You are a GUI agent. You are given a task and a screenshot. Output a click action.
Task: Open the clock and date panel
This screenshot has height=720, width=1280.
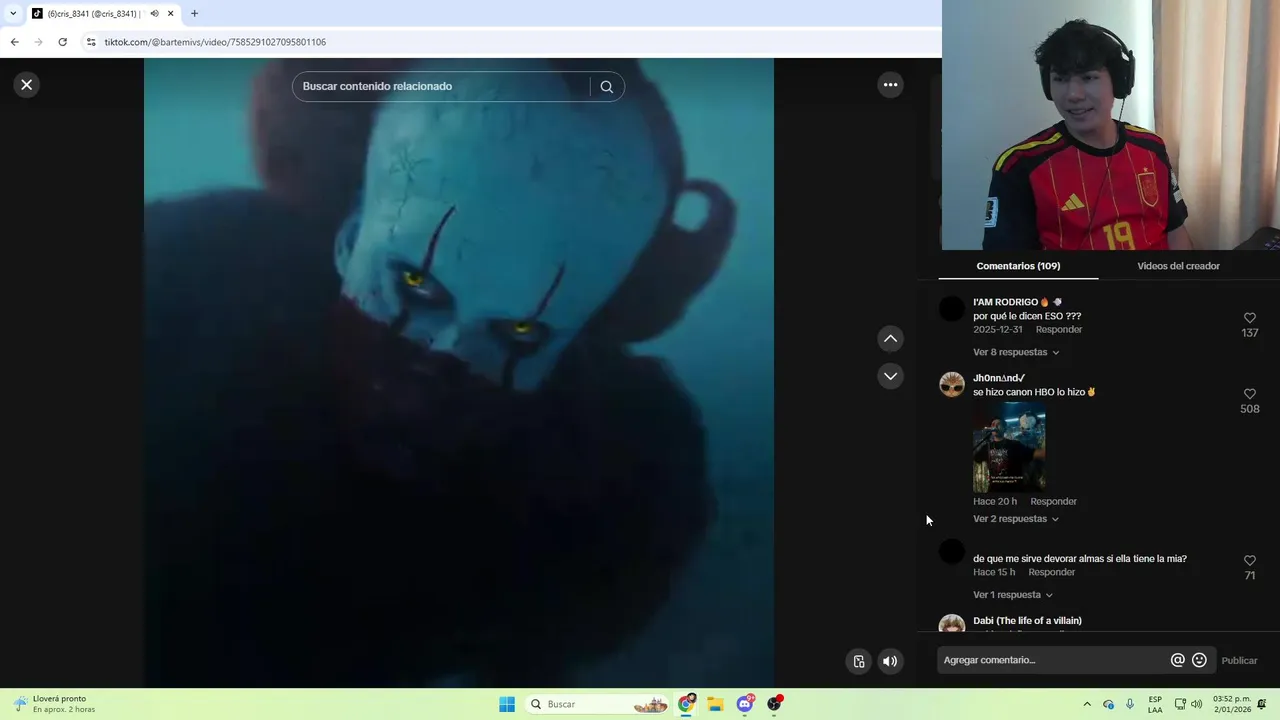[1231, 704]
